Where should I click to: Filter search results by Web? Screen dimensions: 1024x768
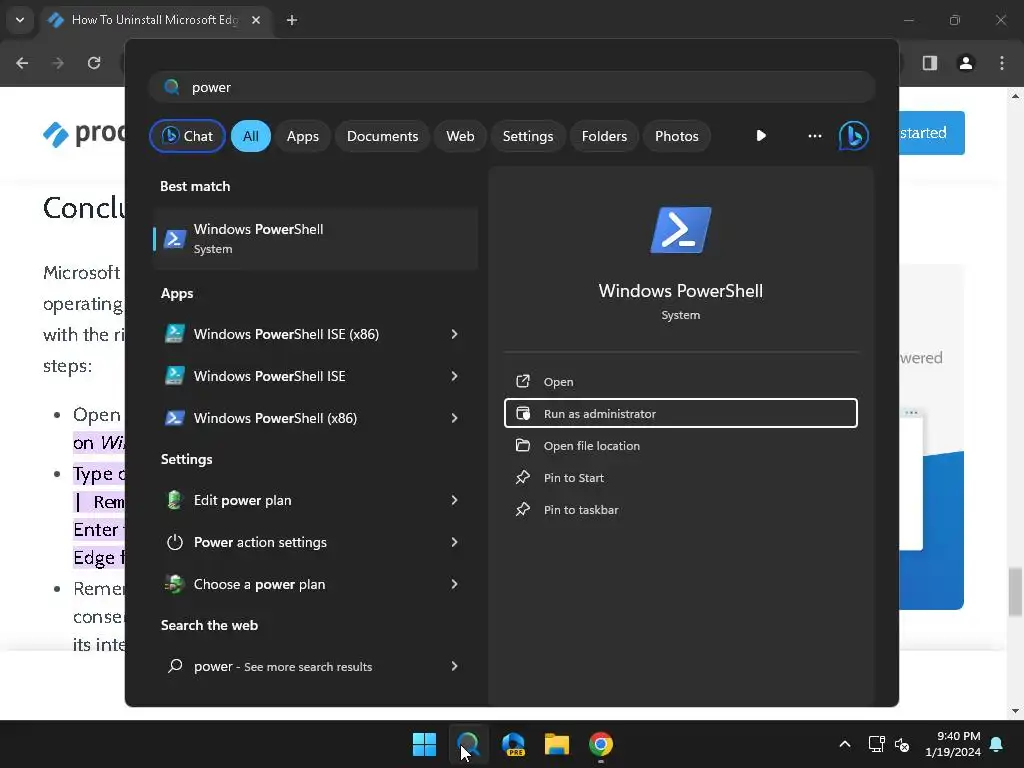pos(460,136)
